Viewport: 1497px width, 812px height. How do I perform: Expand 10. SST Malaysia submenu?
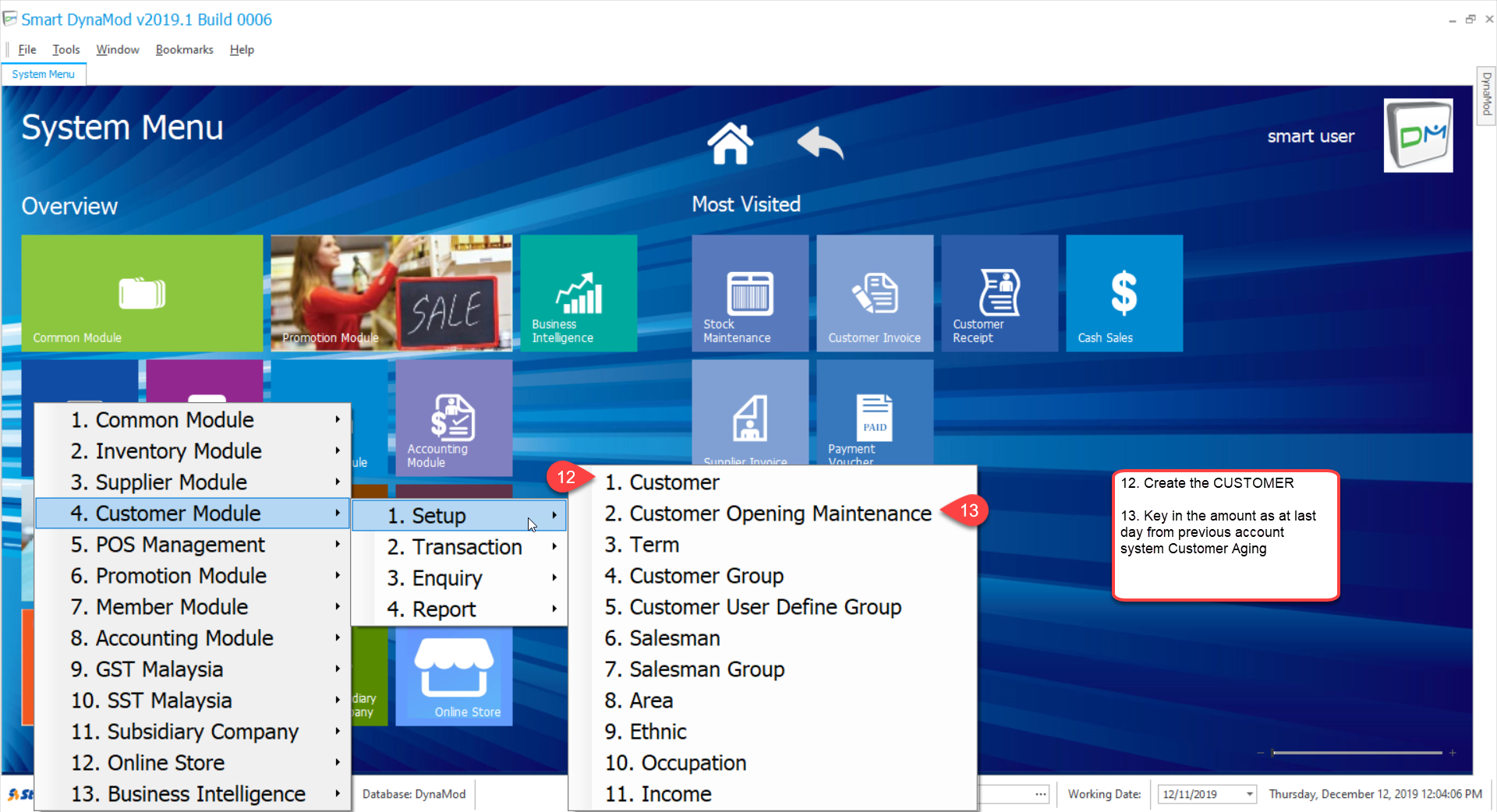193,700
